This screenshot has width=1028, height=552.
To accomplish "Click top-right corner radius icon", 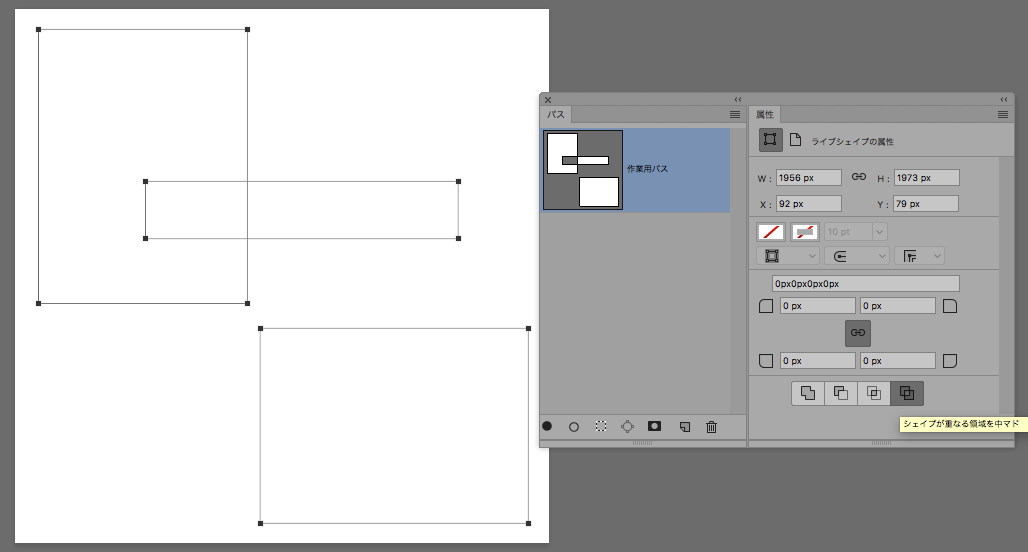I will pos(949,306).
